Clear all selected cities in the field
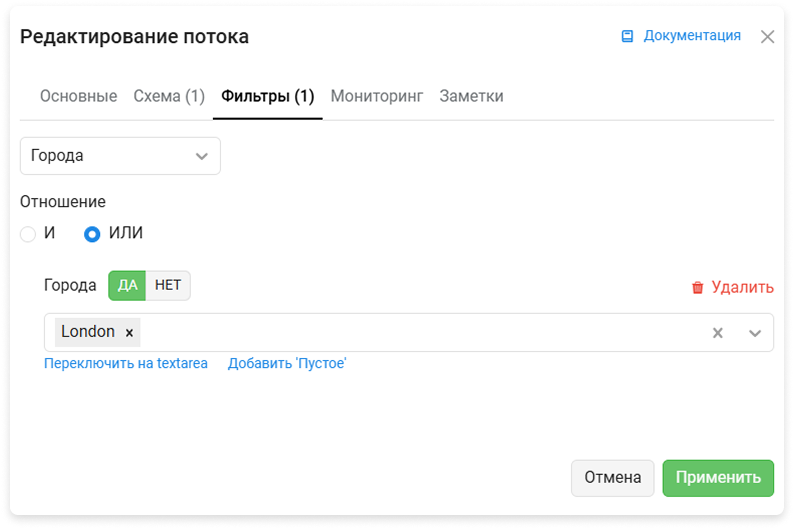Image resolution: width=794 pixels, height=529 pixels. pos(718,333)
